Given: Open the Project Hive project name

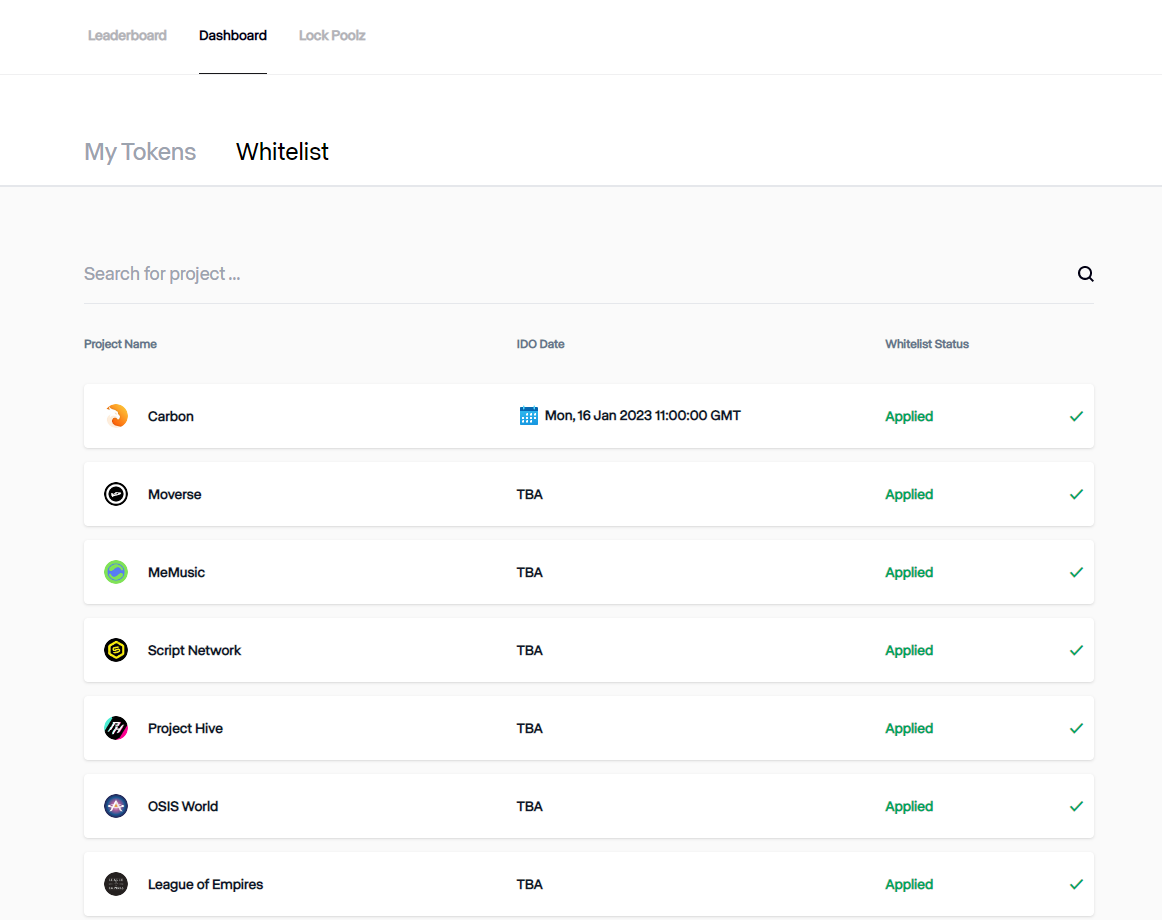Looking at the screenshot, I should tap(185, 728).
